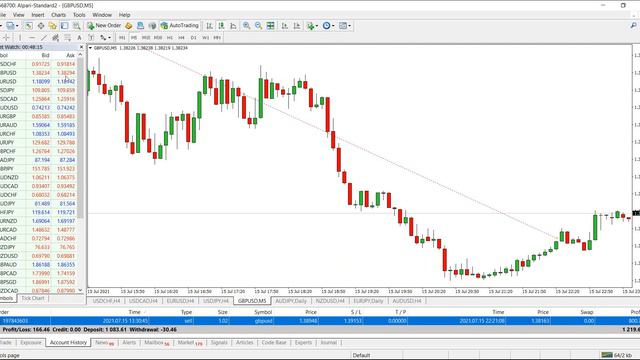
Task: Open the Help menu
Action: coord(124,15)
